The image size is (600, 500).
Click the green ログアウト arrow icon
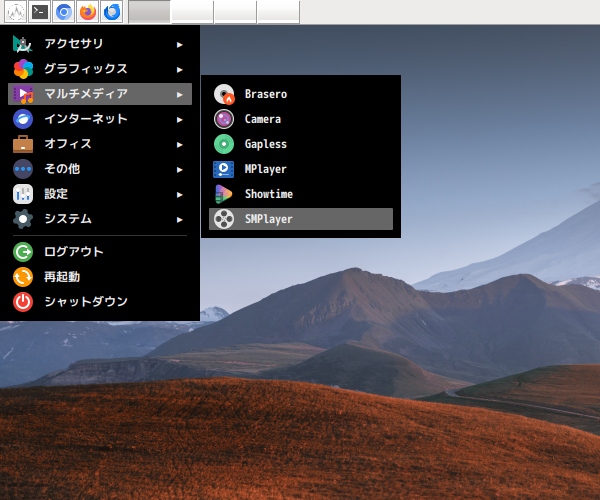(x=23, y=252)
